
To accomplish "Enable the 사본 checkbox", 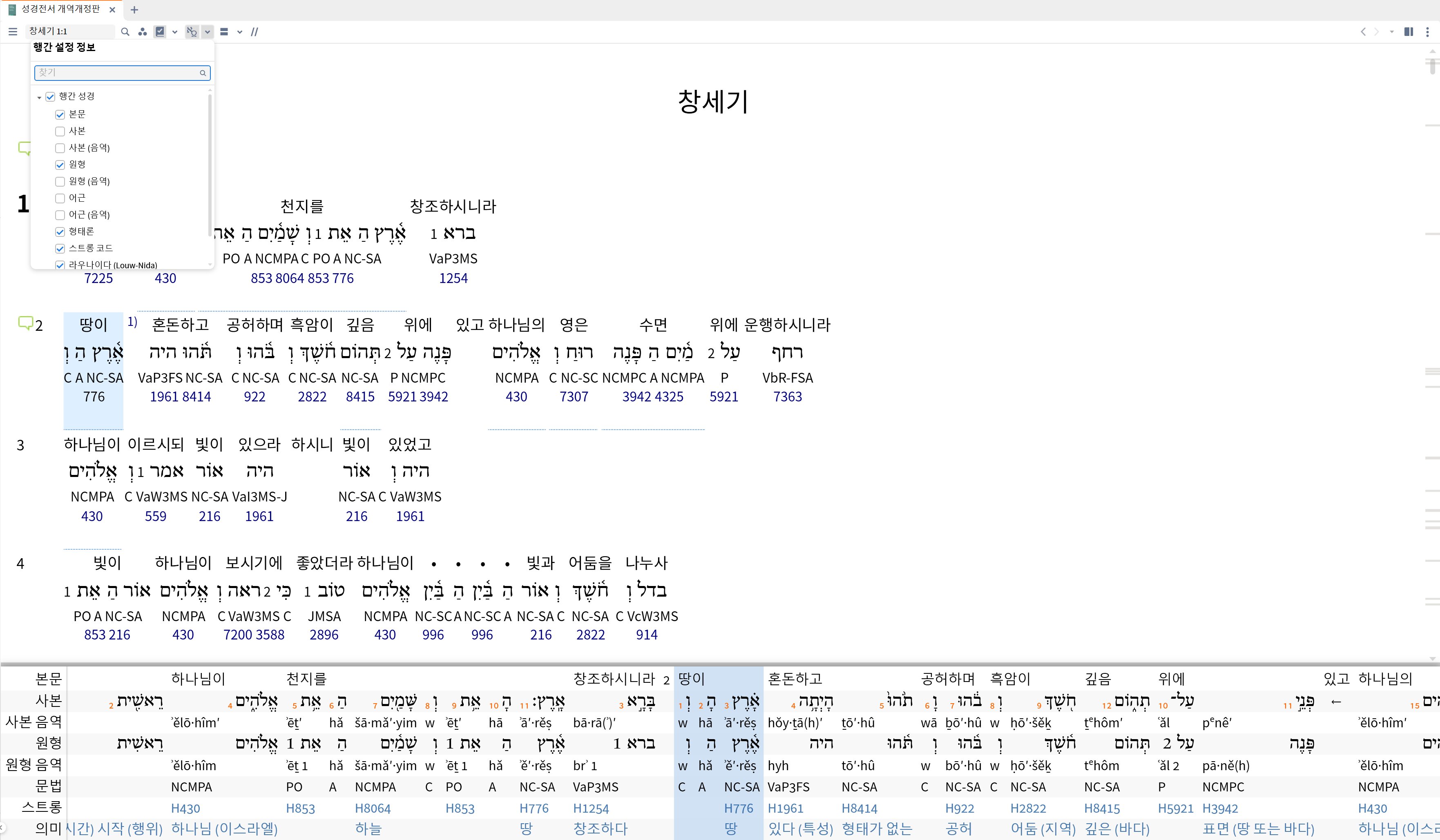I will coord(60,131).
